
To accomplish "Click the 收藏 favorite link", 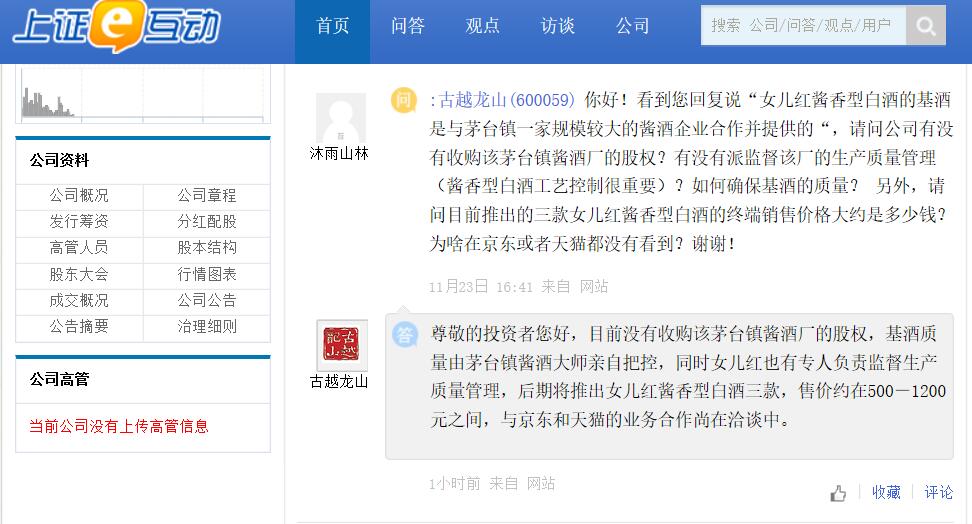I will click(886, 492).
